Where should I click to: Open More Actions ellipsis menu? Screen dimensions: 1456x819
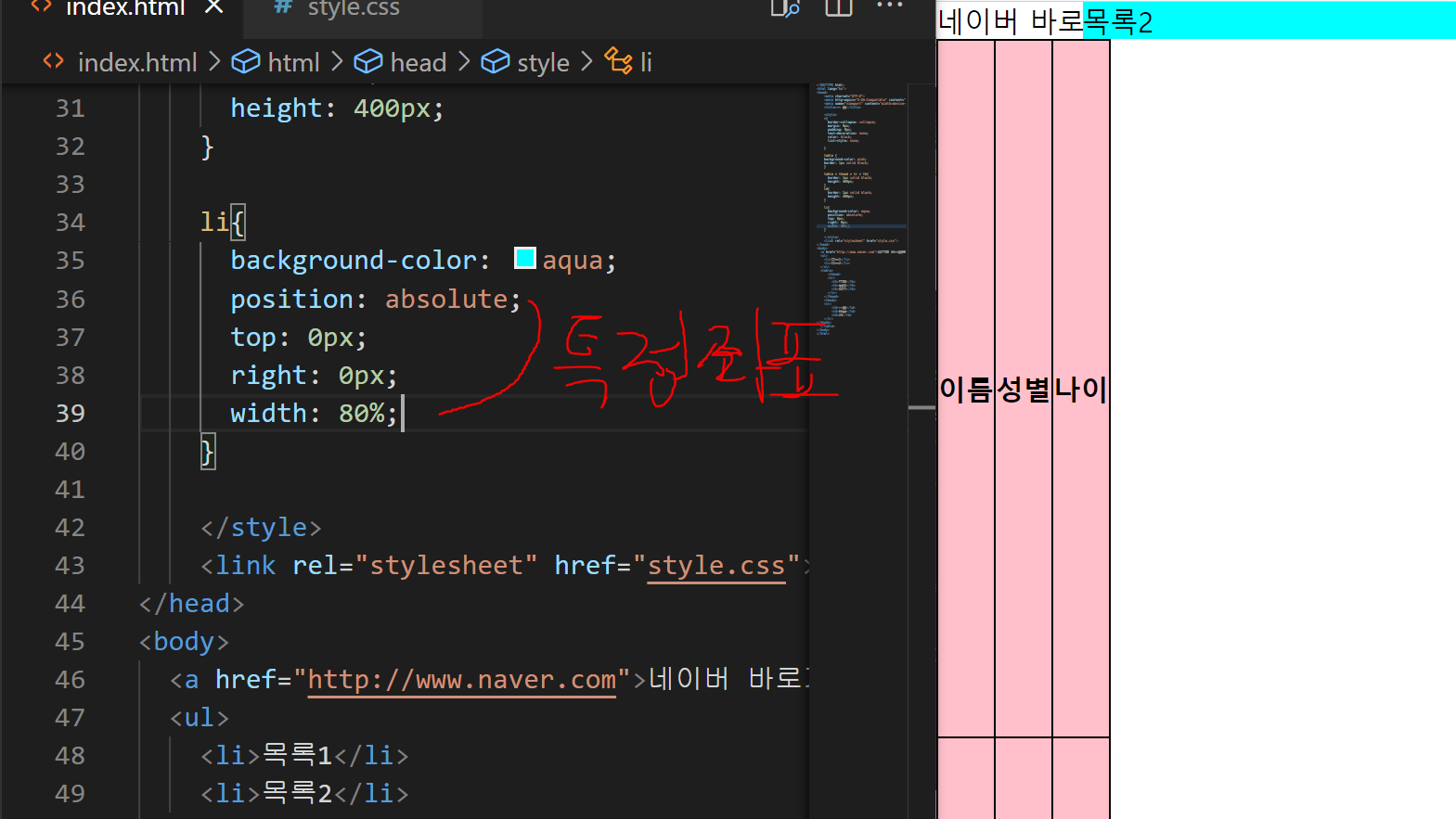890,6
